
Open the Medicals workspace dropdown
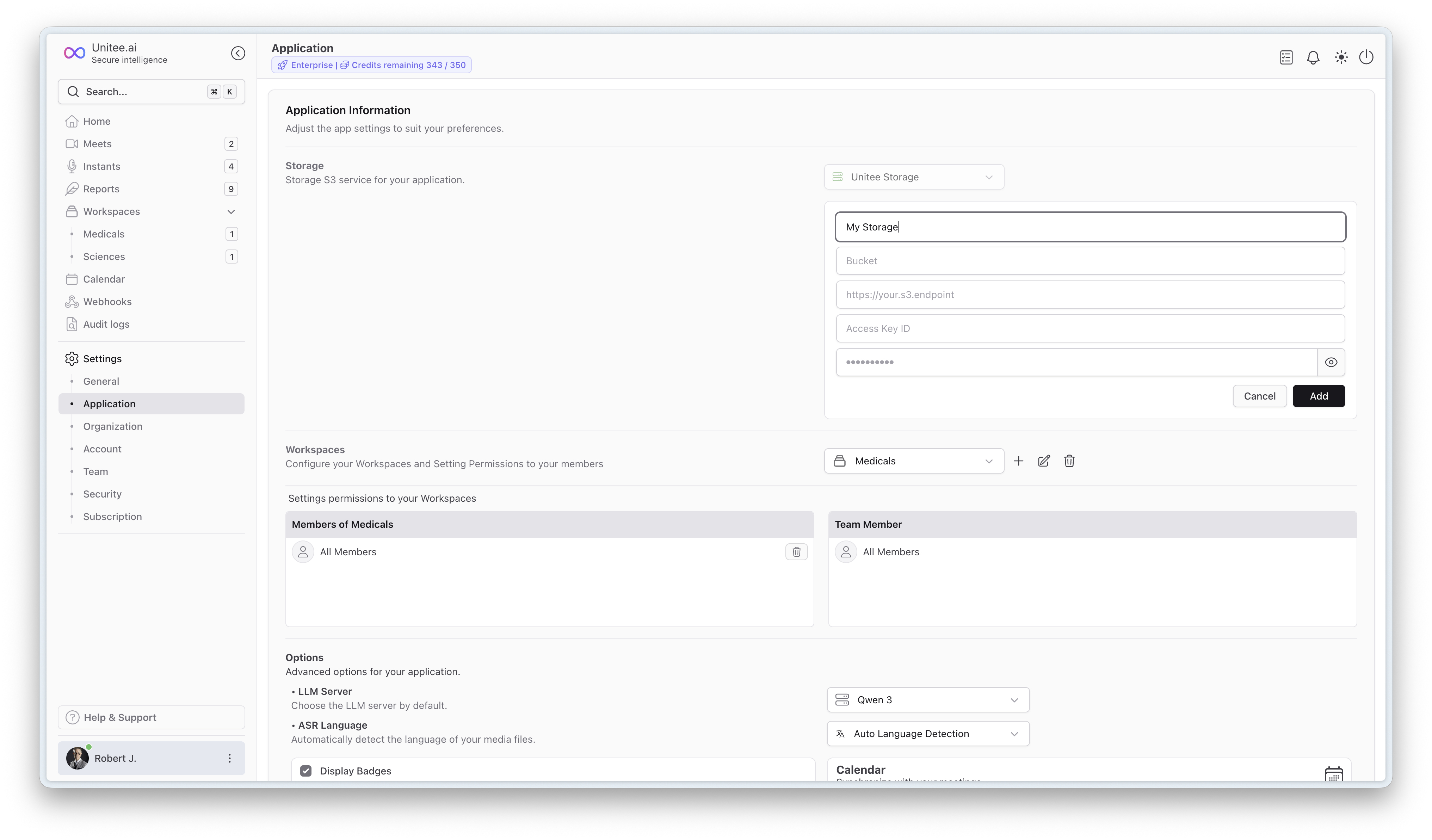pyautogui.click(x=914, y=461)
